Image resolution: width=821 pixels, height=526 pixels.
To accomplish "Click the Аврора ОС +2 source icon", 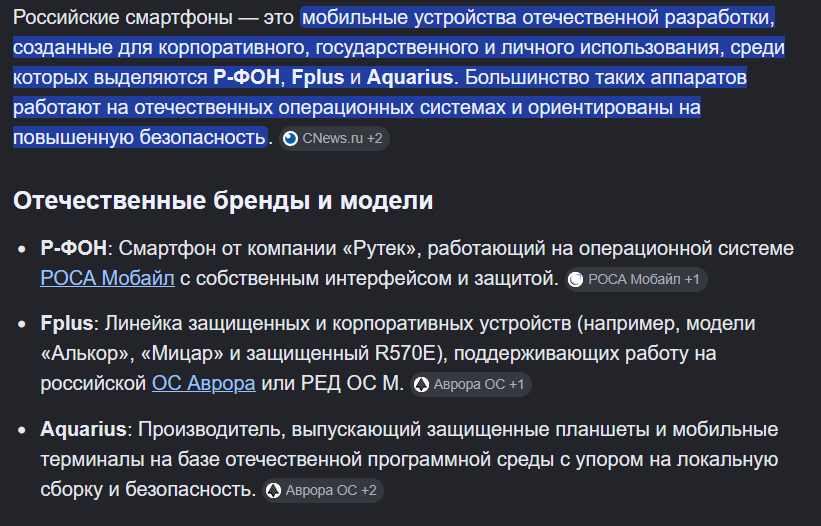I will click(273, 490).
